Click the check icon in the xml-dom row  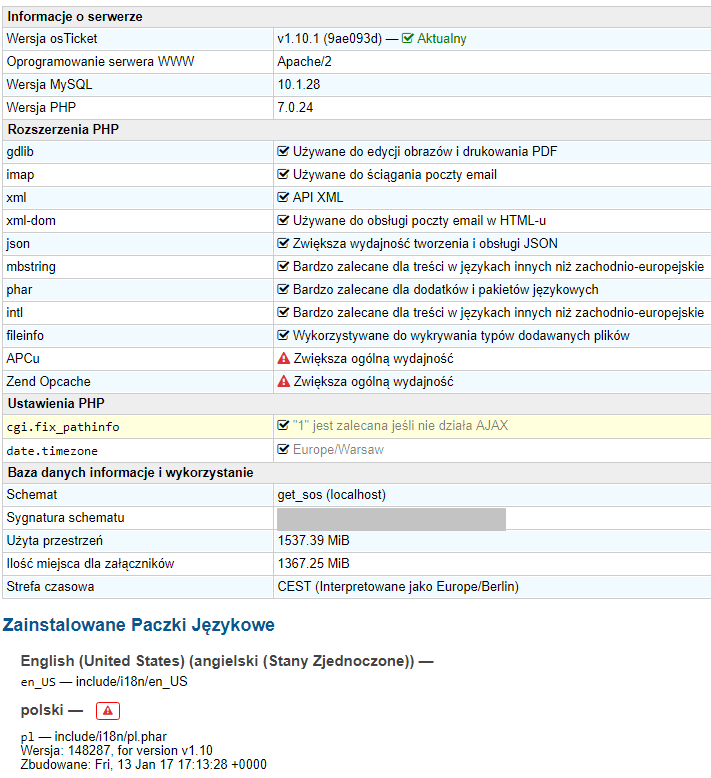(283, 220)
